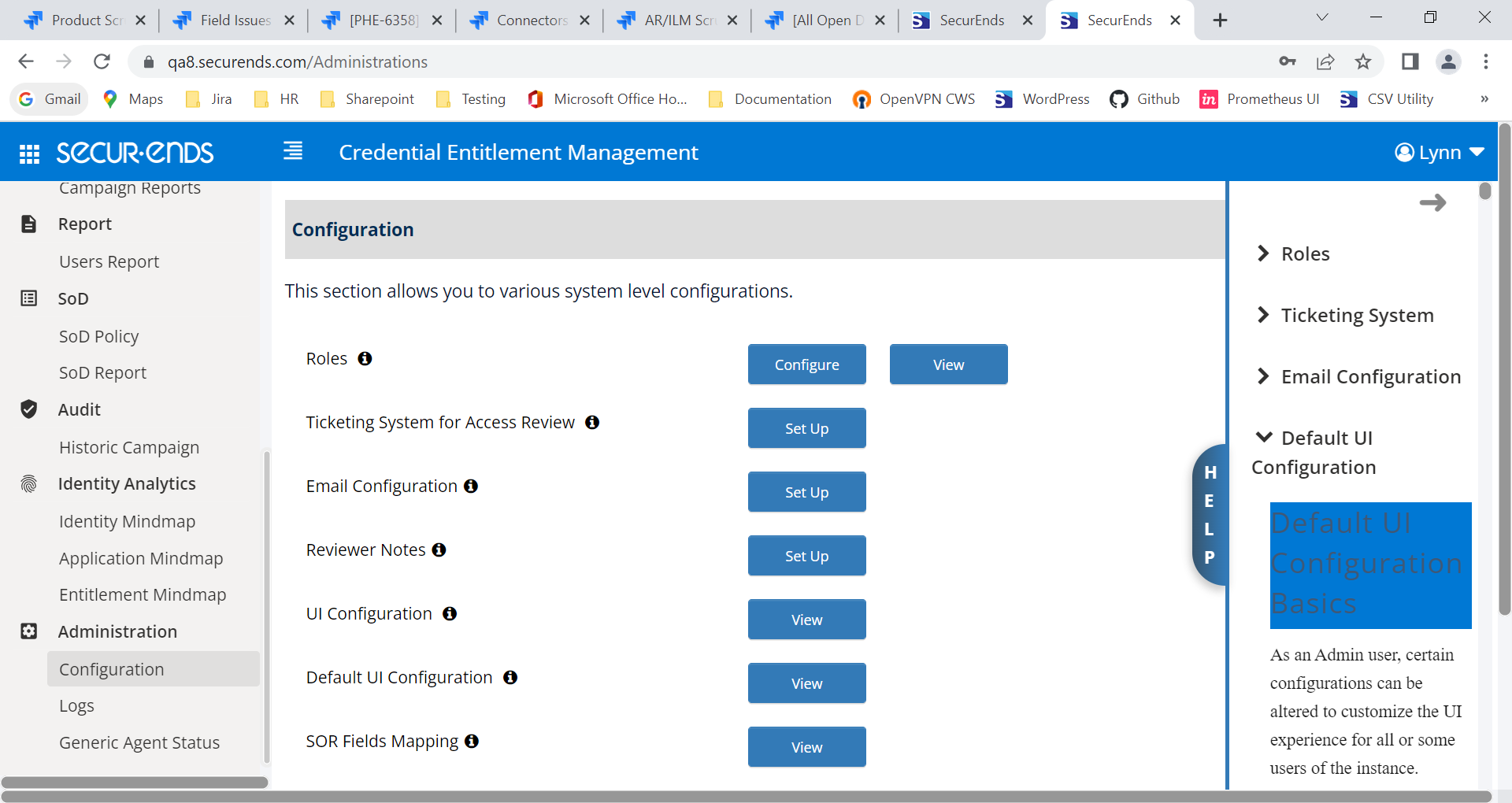Click the info icon beside Email Configuration

pos(471,487)
